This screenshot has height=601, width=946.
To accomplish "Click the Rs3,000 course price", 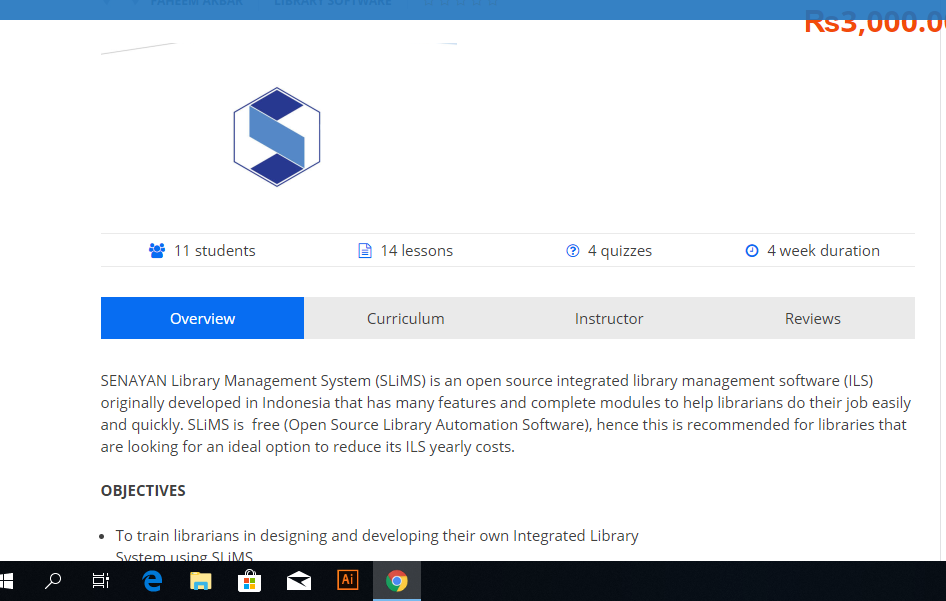I will coord(875,23).
